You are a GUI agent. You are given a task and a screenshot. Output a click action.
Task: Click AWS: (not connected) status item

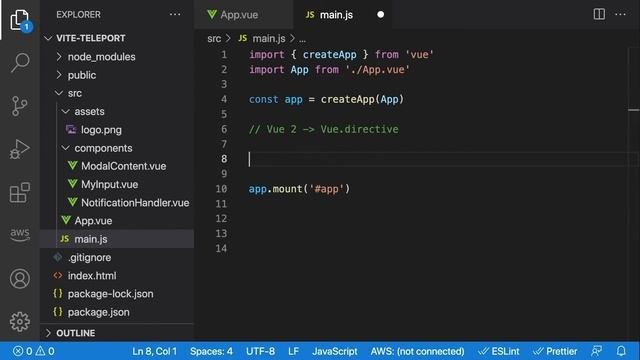click(417, 351)
